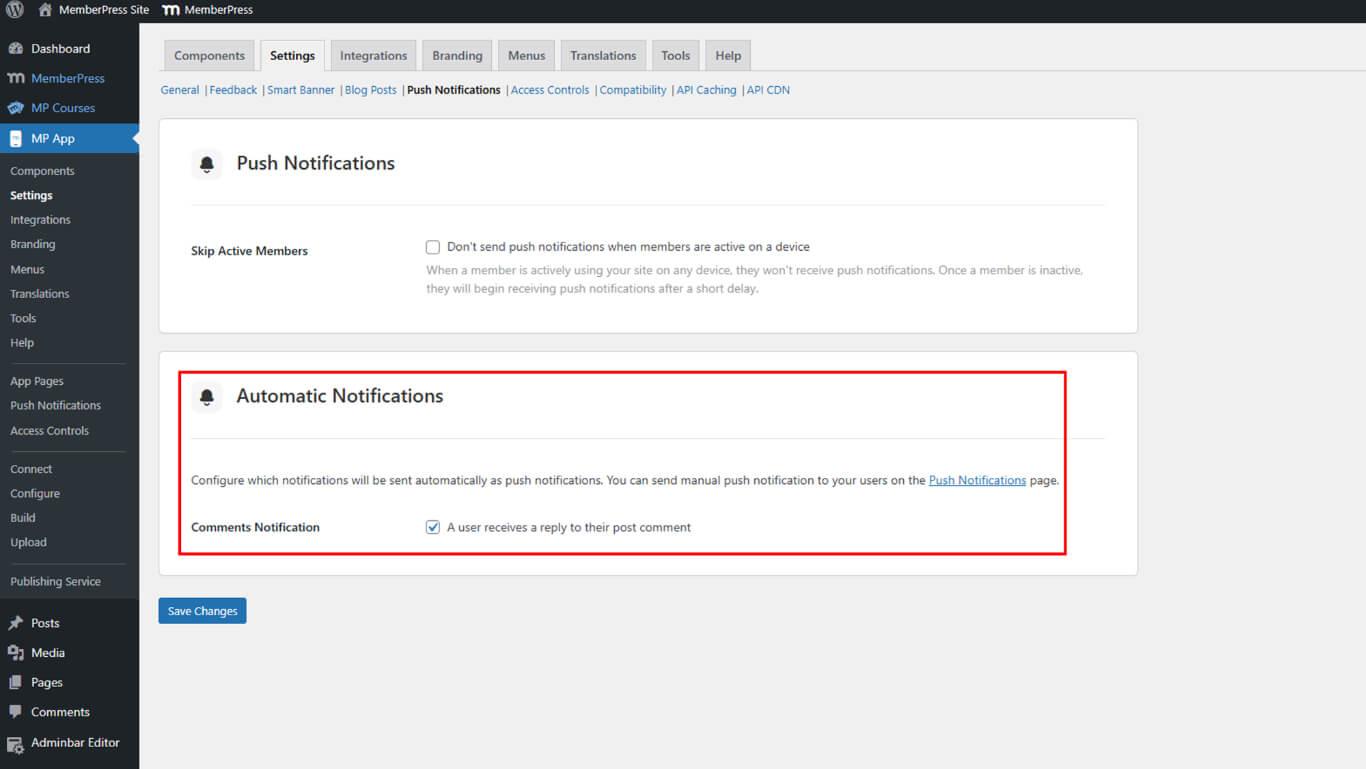Click the MemberPress Site home icon
The width and height of the screenshot is (1366, 769).
tap(45, 10)
